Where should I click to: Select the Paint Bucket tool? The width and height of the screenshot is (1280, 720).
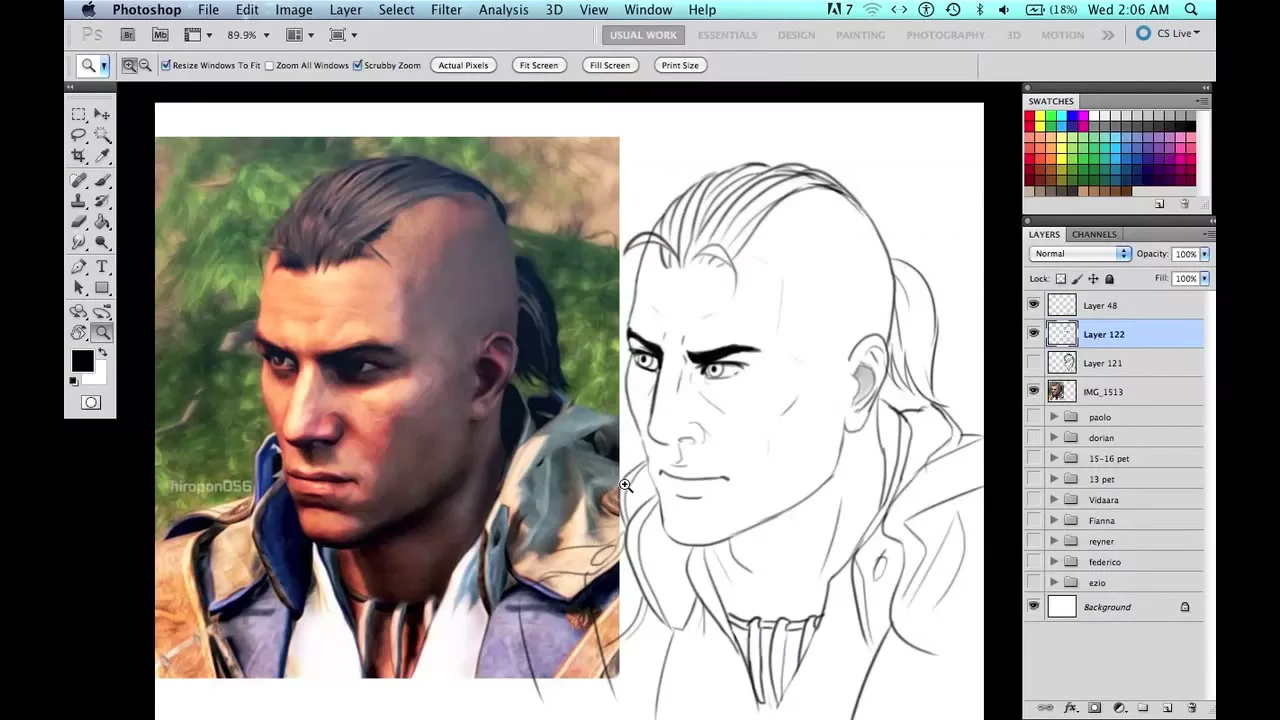pyautogui.click(x=102, y=222)
